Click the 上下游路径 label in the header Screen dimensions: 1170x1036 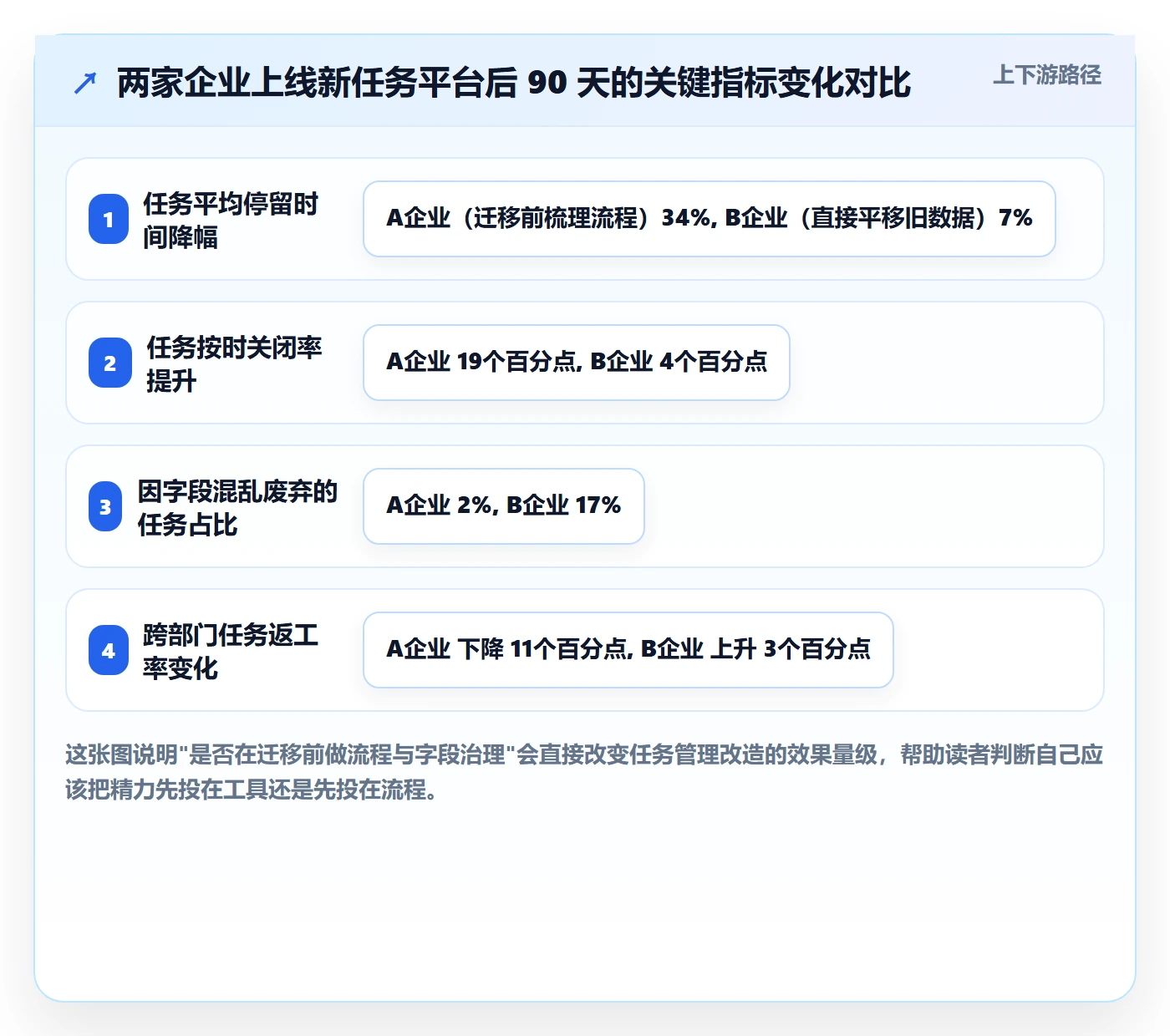click(x=1047, y=75)
